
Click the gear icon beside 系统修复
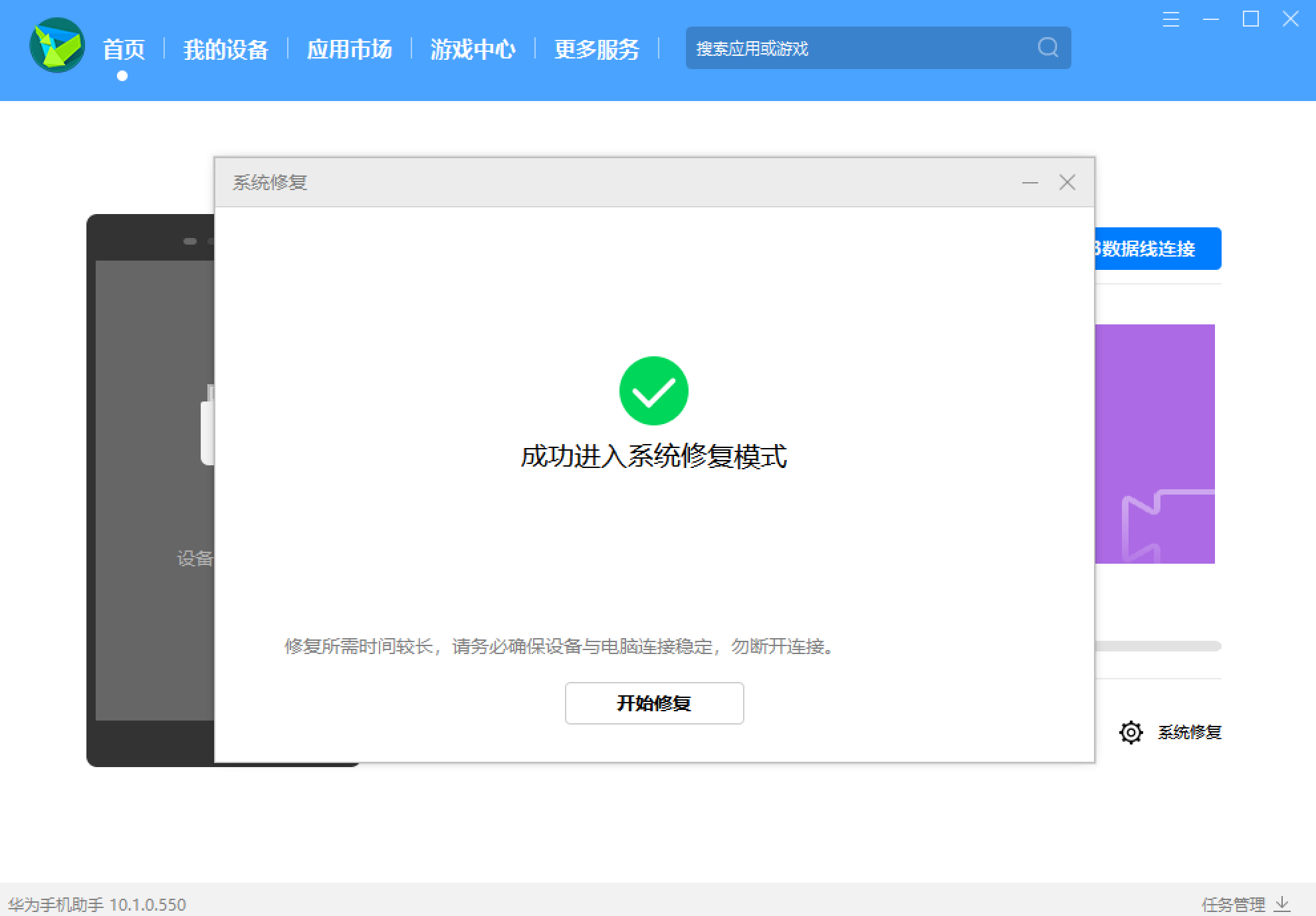(1130, 733)
